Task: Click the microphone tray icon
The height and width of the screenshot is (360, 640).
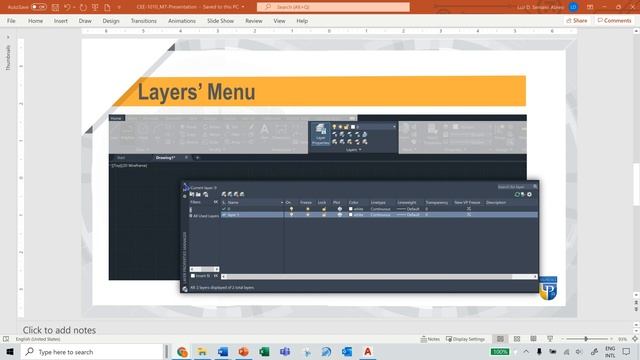Action: pos(539,351)
